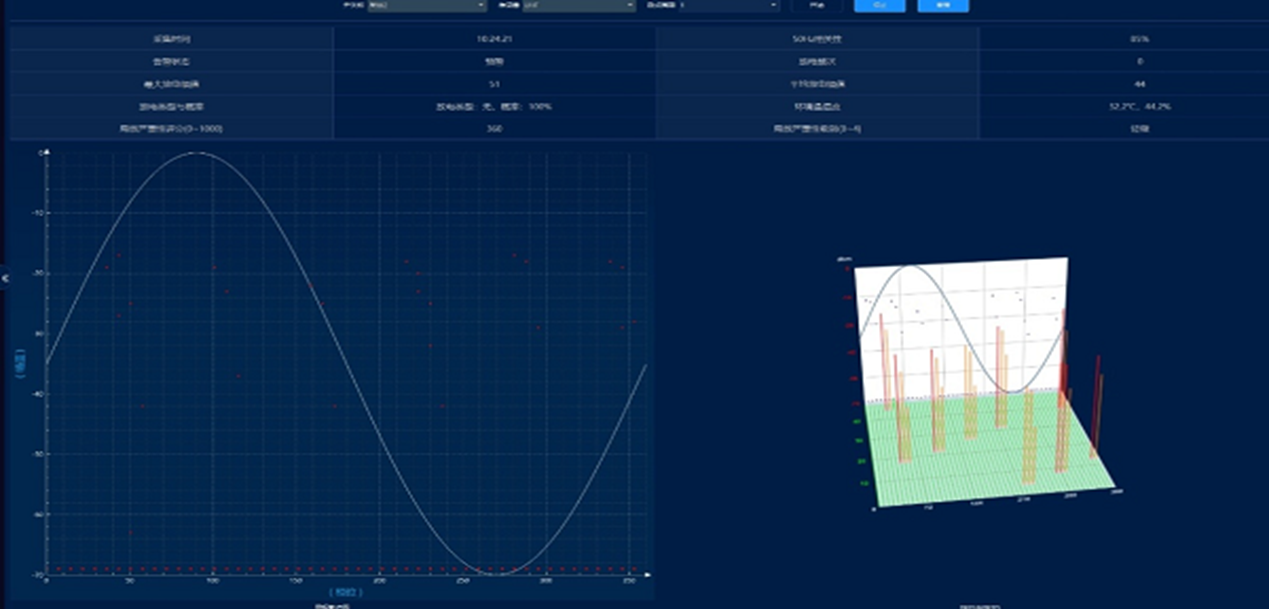Screen dimensions: 1269x609
Task: Click the severity score value 360
Action: coord(495,128)
